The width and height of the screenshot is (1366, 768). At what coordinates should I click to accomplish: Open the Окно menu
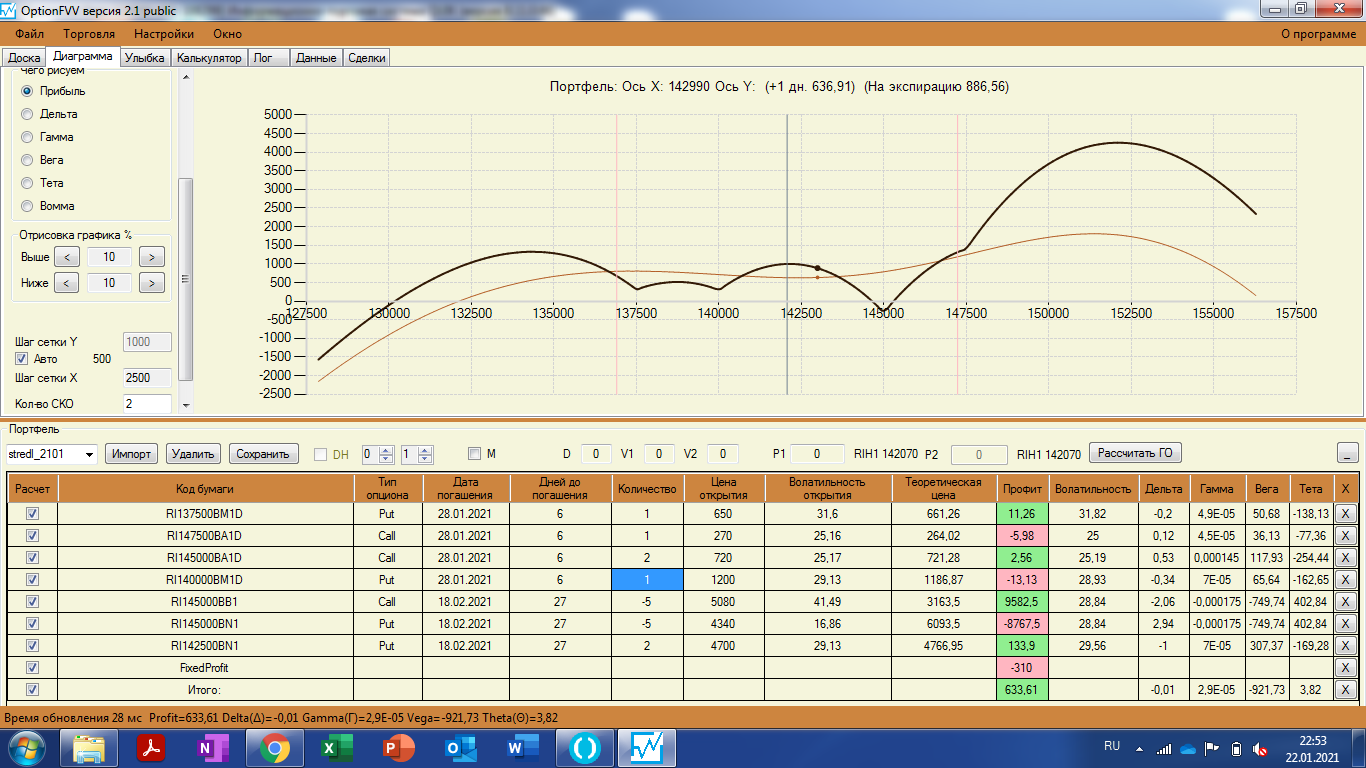[x=227, y=34]
